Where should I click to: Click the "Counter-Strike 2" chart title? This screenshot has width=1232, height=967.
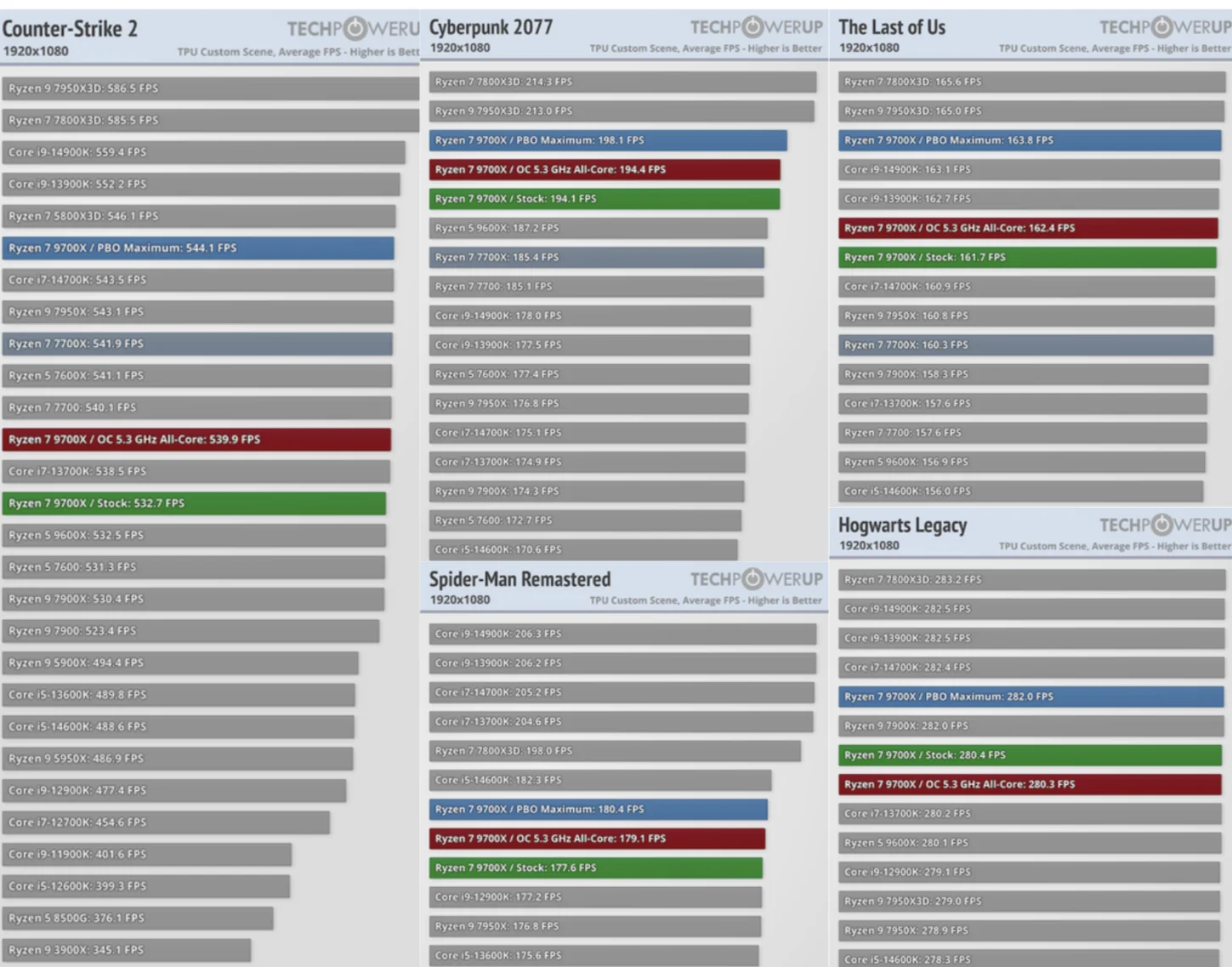pyautogui.click(x=70, y=29)
